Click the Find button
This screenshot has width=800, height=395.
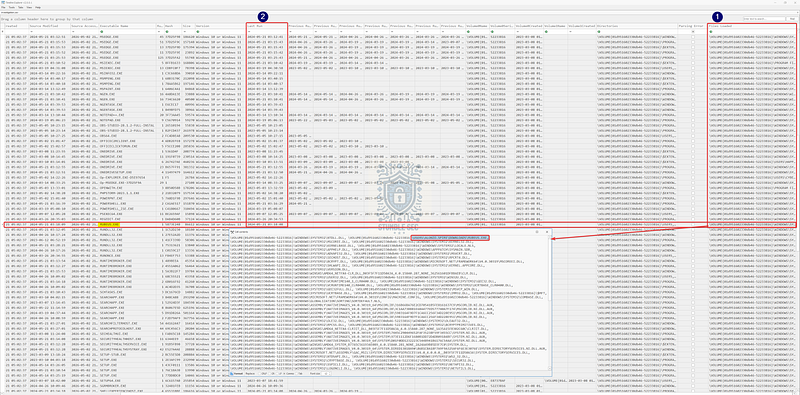pyautogui.click(x=792, y=19)
